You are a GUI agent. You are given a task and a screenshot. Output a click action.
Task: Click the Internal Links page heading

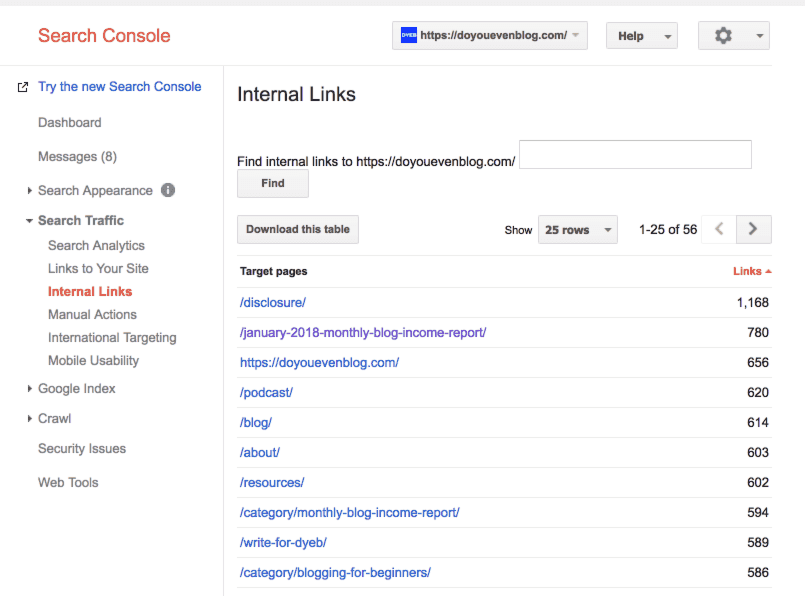tap(296, 94)
